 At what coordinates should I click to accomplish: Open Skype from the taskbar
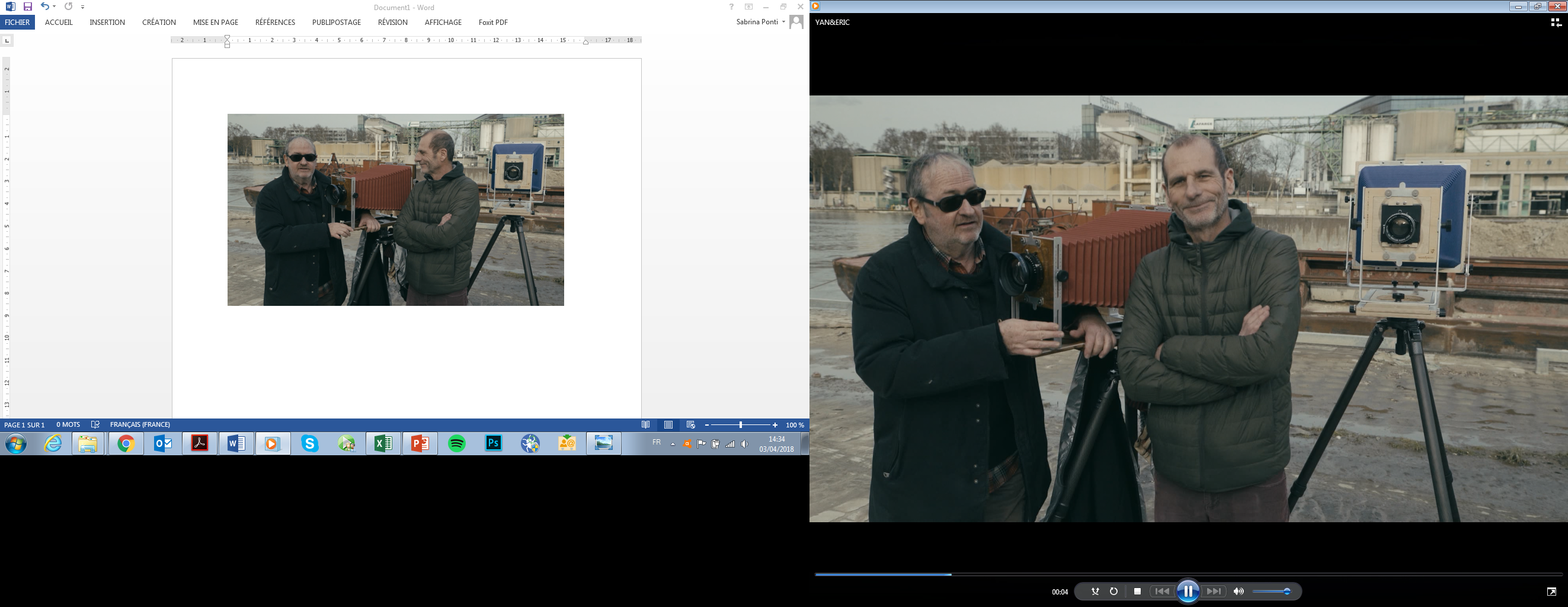[x=310, y=444]
